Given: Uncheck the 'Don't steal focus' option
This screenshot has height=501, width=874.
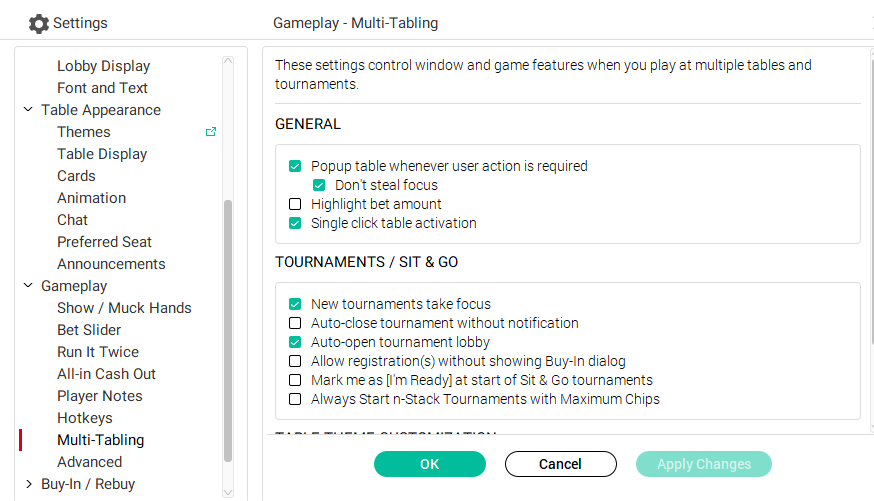Looking at the screenshot, I should (319, 185).
